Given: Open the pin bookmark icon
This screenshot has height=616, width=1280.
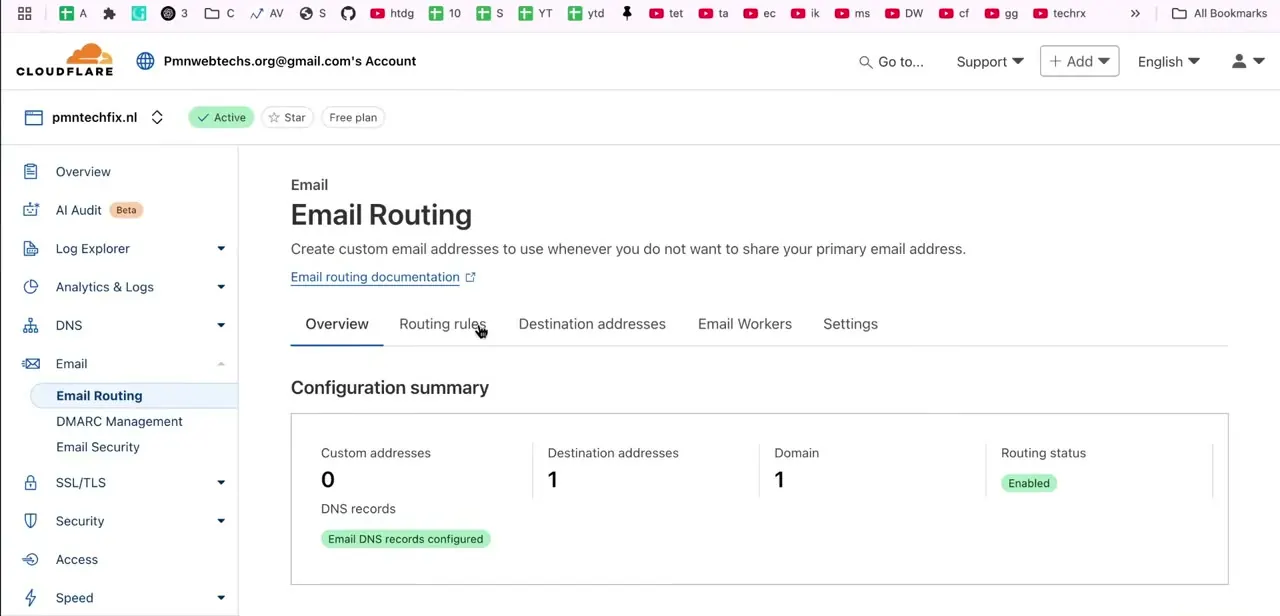Looking at the screenshot, I should 627,13.
